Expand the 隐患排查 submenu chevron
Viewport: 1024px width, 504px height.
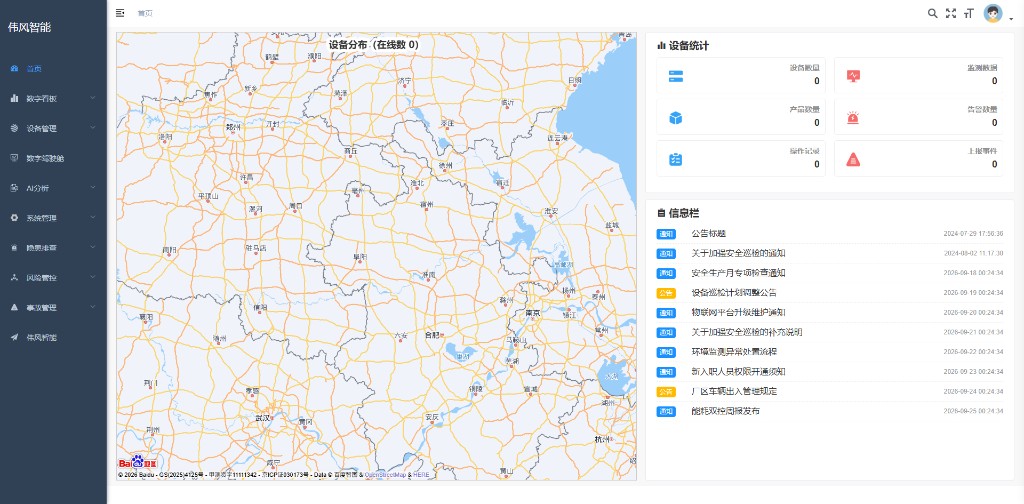tap(93, 248)
